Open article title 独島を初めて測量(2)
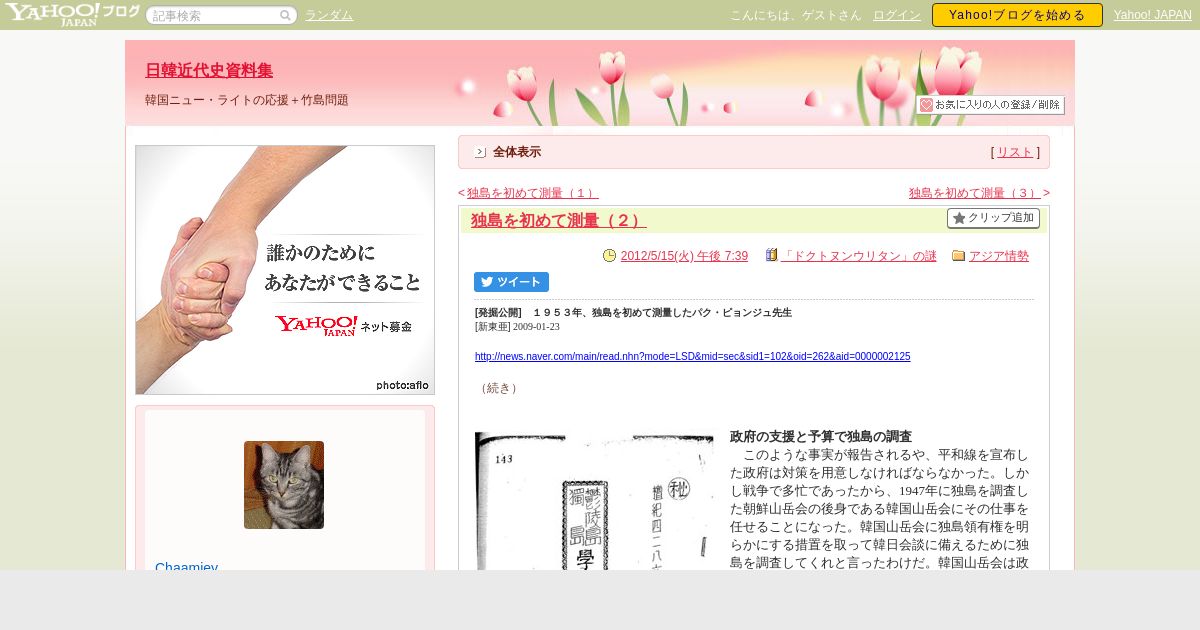This screenshot has width=1200, height=630. coord(558,220)
